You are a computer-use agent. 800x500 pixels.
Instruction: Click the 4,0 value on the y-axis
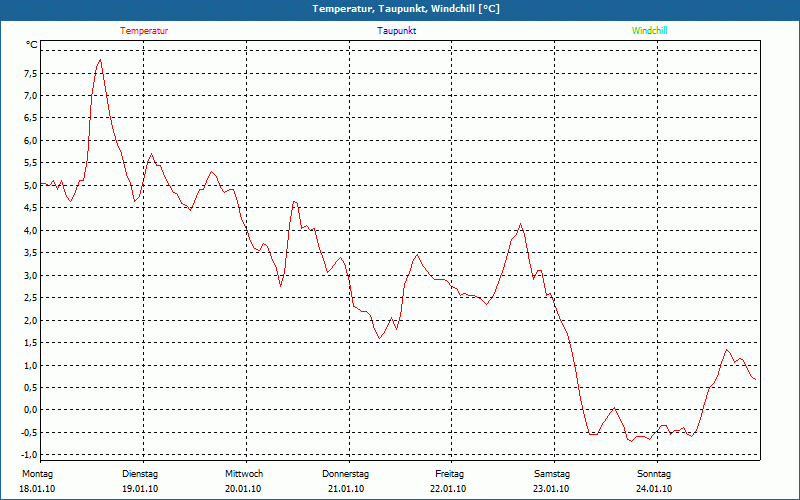click(x=30, y=231)
